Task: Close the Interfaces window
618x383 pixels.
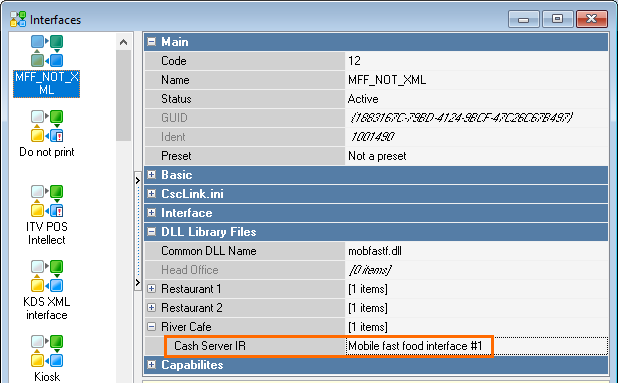Action: (592, 19)
